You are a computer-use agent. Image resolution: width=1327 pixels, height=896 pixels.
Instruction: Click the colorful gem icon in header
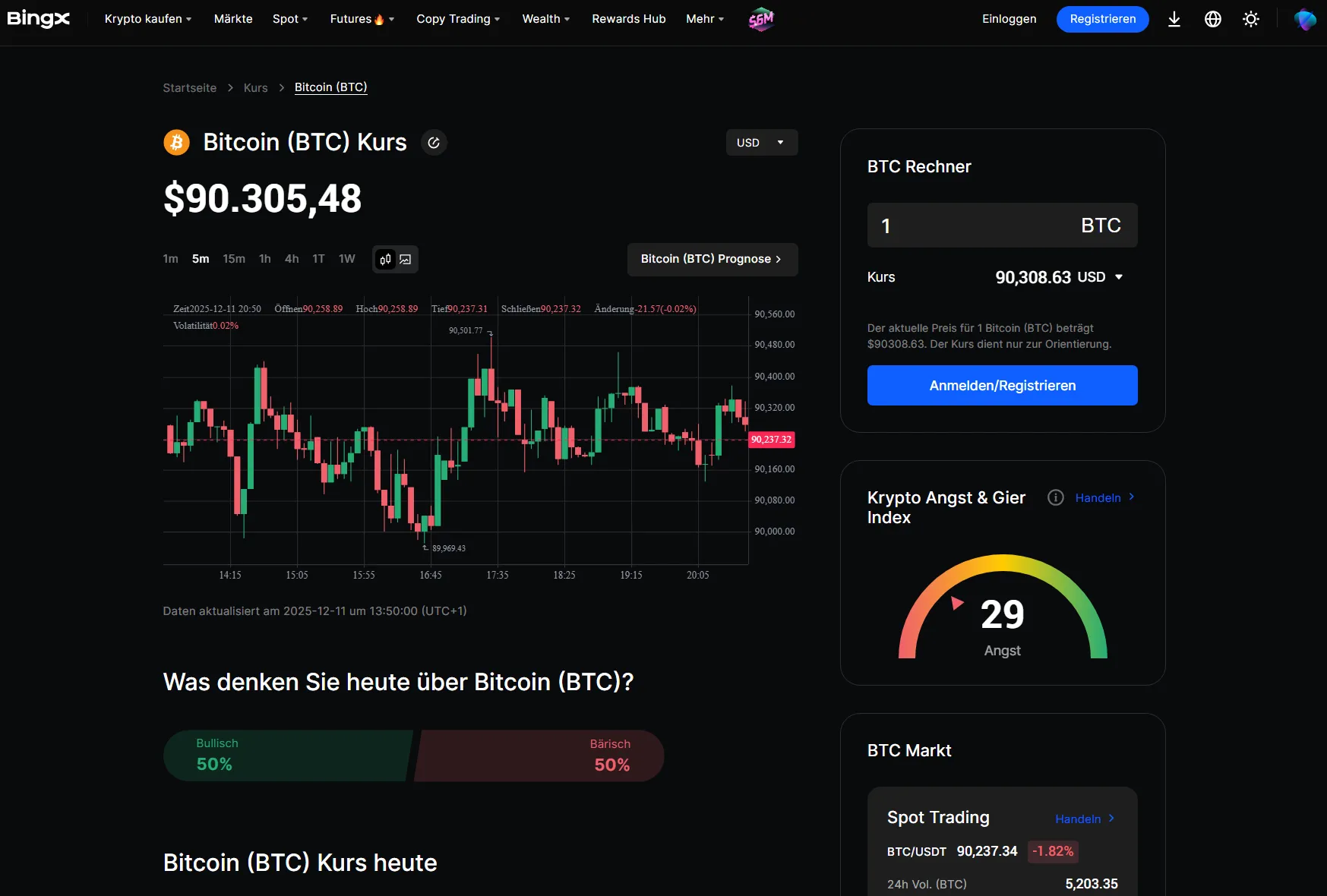coord(1305,19)
